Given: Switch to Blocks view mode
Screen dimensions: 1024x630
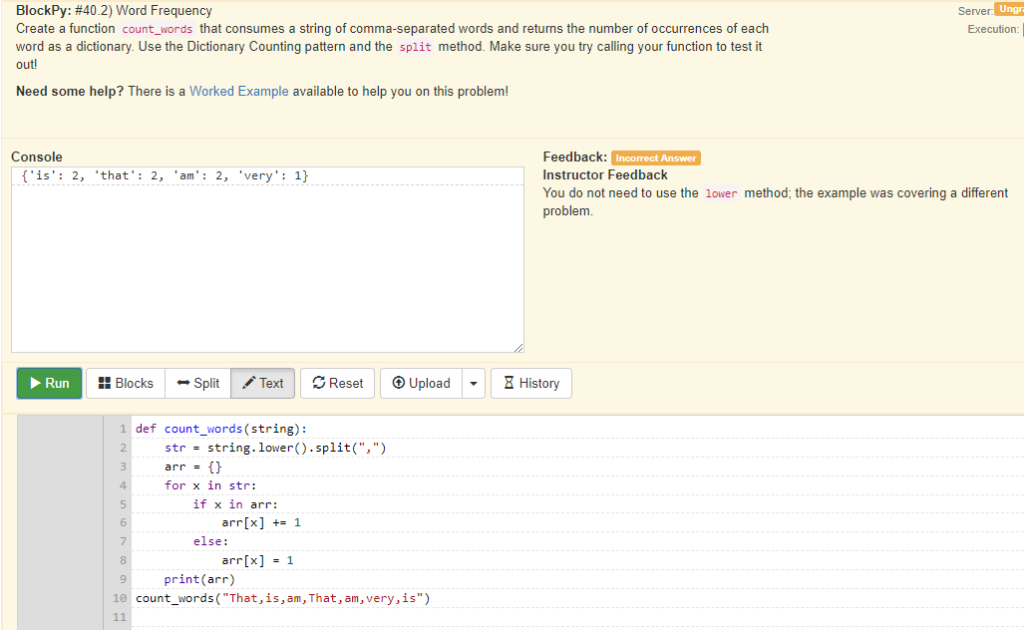Looking at the screenshot, I should (124, 383).
